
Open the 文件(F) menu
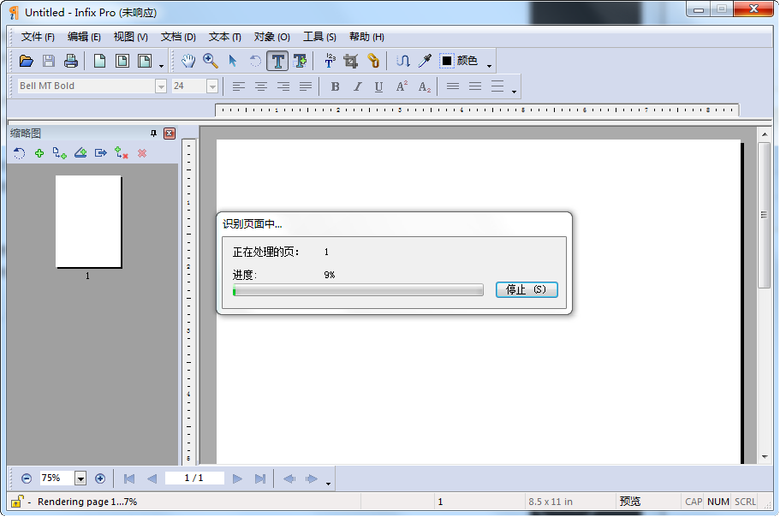38,37
